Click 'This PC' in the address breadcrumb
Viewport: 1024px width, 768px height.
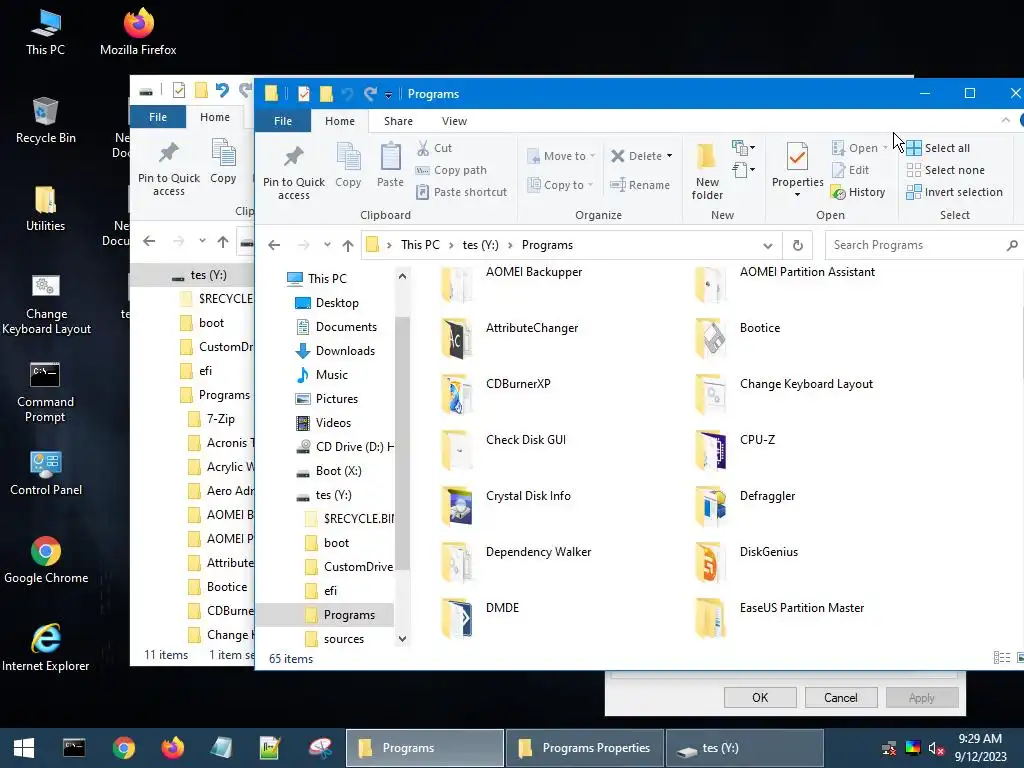click(x=420, y=245)
